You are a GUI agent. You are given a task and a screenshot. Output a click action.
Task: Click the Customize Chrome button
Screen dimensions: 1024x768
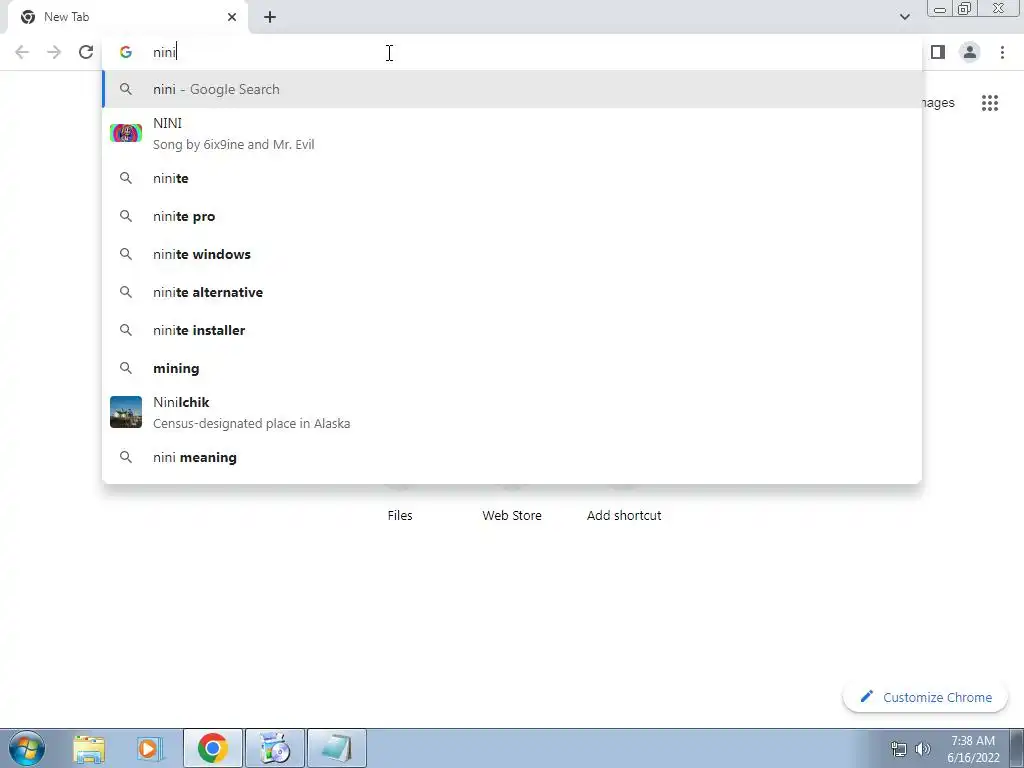point(925,697)
